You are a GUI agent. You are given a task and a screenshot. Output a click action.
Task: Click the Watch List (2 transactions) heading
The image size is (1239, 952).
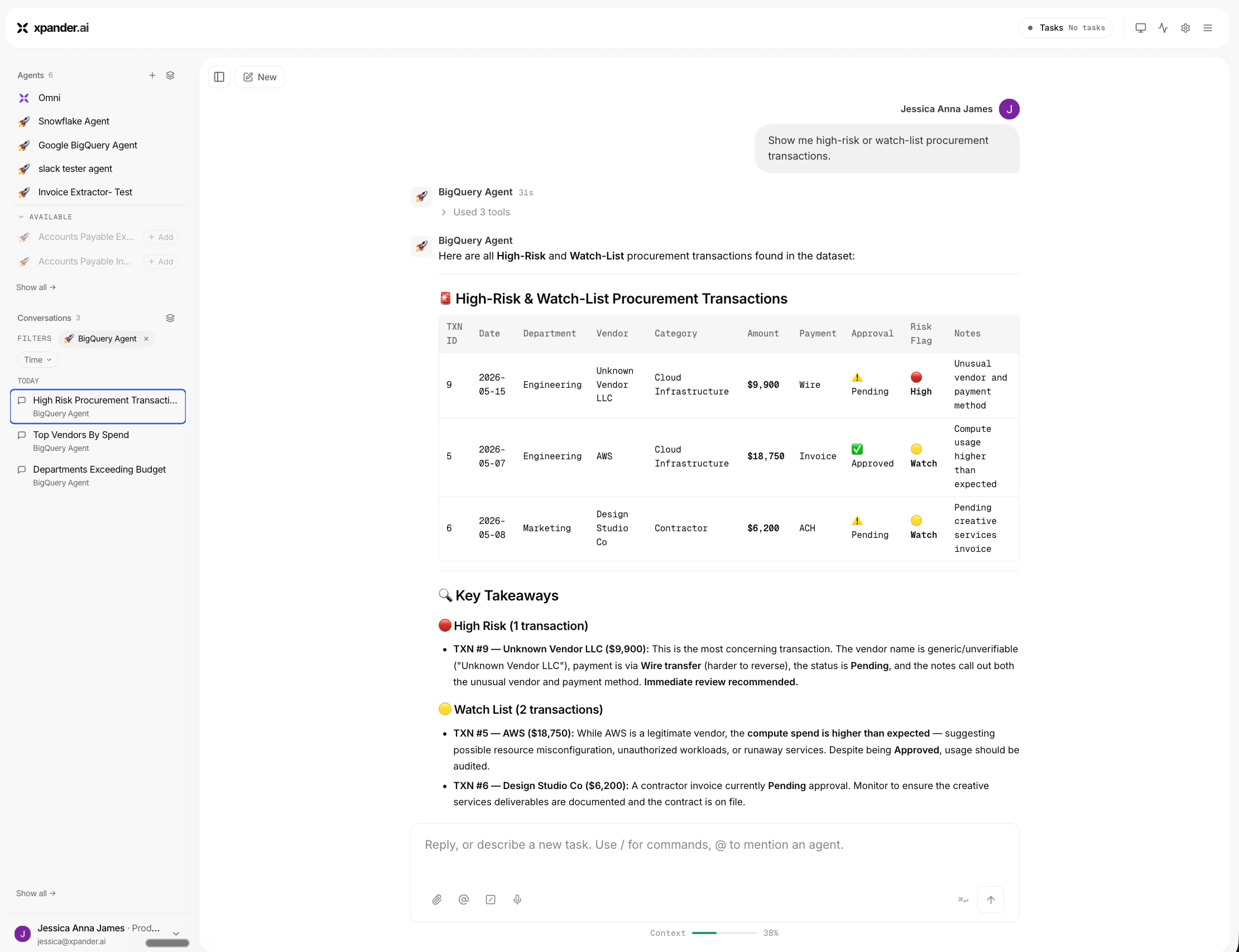coord(521,709)
